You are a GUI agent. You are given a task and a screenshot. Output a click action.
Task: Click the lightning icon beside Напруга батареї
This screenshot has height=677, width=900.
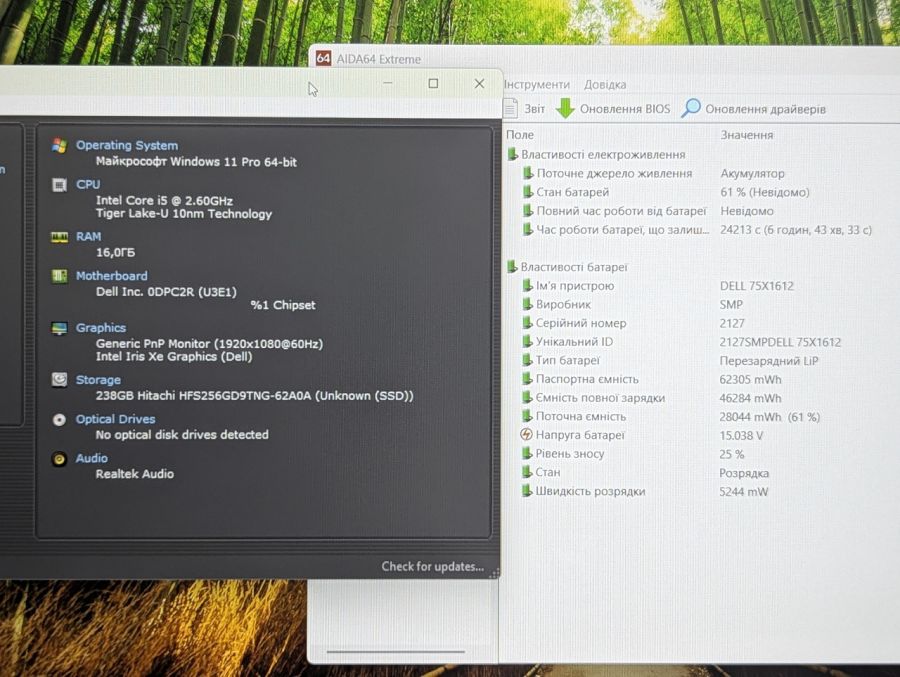pyautogui.click(x=526, y=435)
